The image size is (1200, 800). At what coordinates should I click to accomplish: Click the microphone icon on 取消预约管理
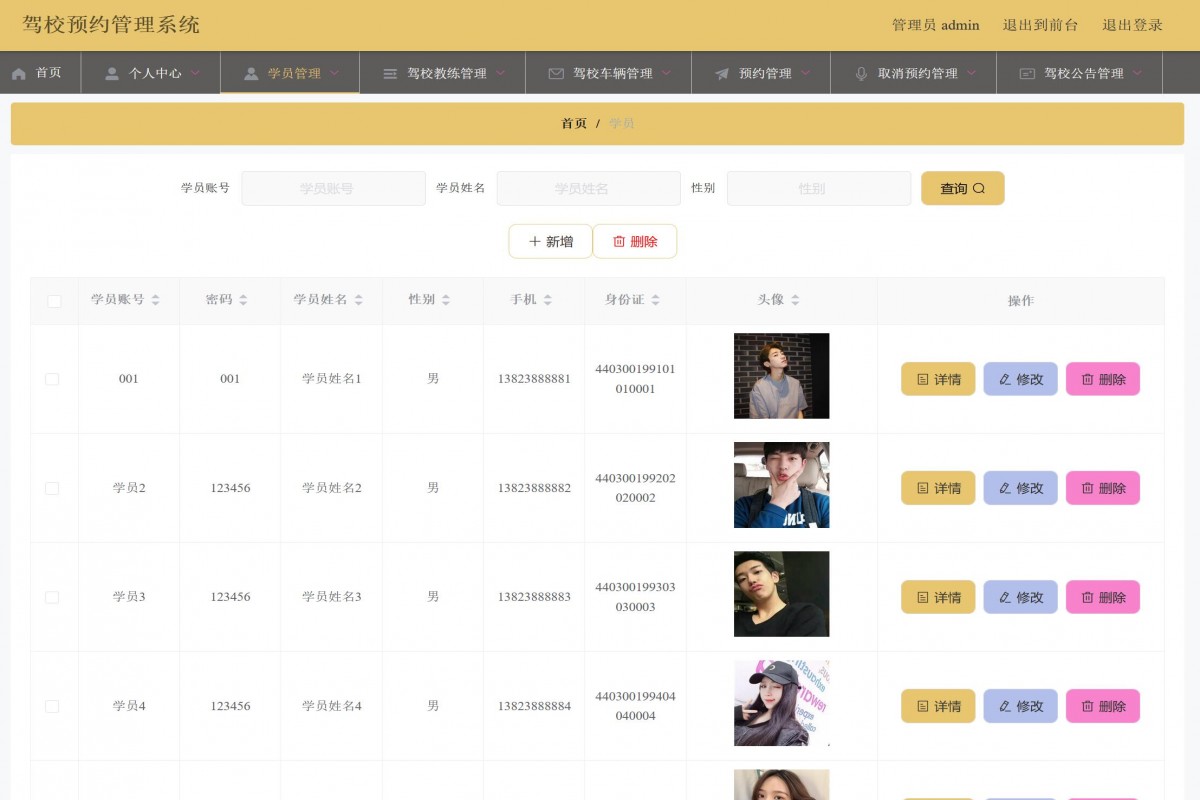pyautogui.click(x=862, y=72)
